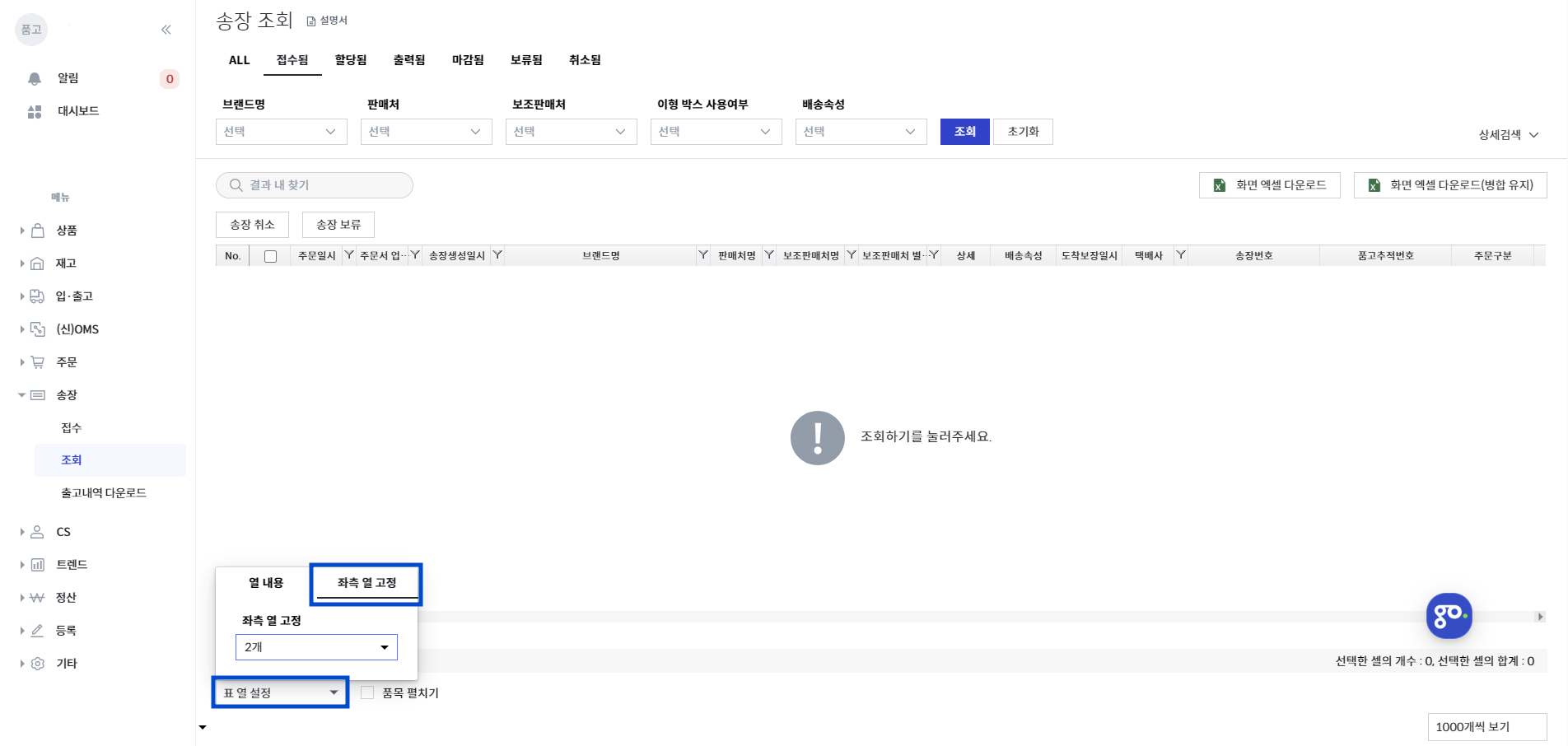This screenshot has height=746, width=1568.
Task: Open the 1000개씩 보기 page size selector
Action: [x=1487, y=727]
